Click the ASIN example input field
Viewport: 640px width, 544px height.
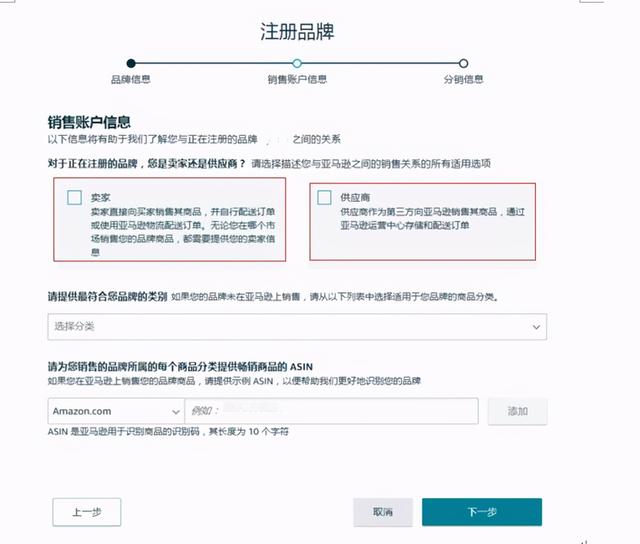(x=331, y=411)
